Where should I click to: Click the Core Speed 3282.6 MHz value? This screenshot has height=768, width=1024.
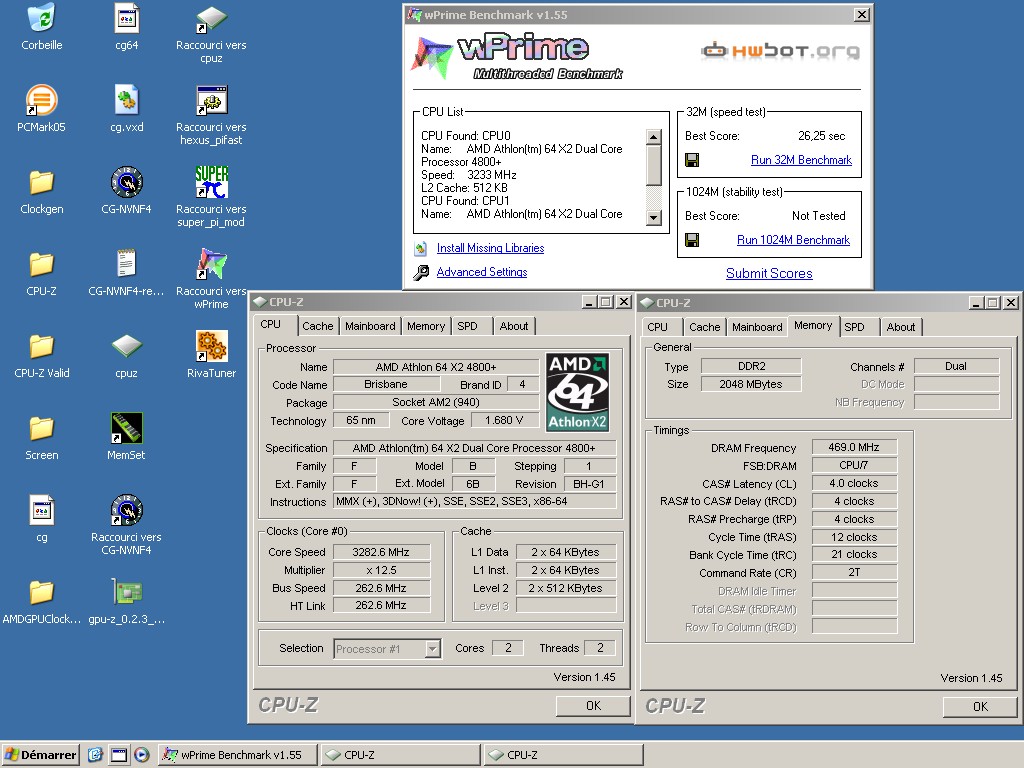[381, 552]
